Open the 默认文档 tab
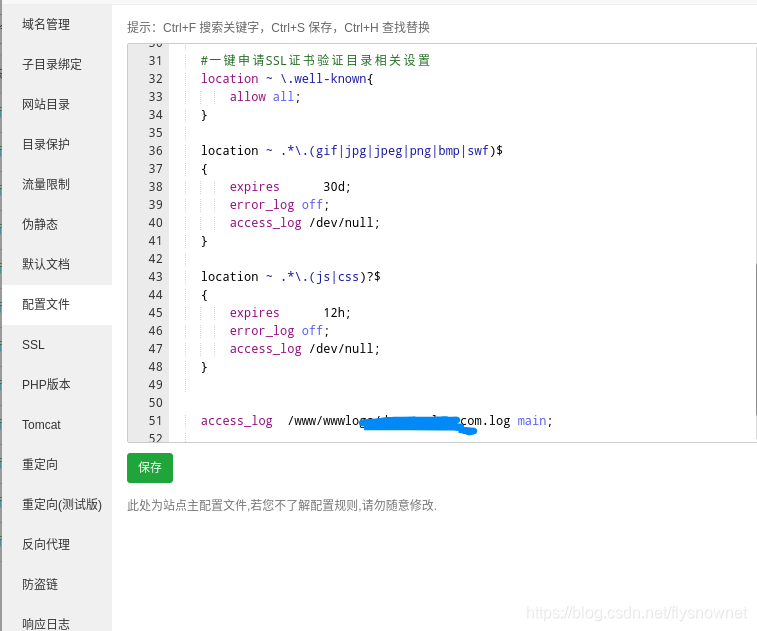The width and height of the screenshot is (757, 631). coord(46,264)
